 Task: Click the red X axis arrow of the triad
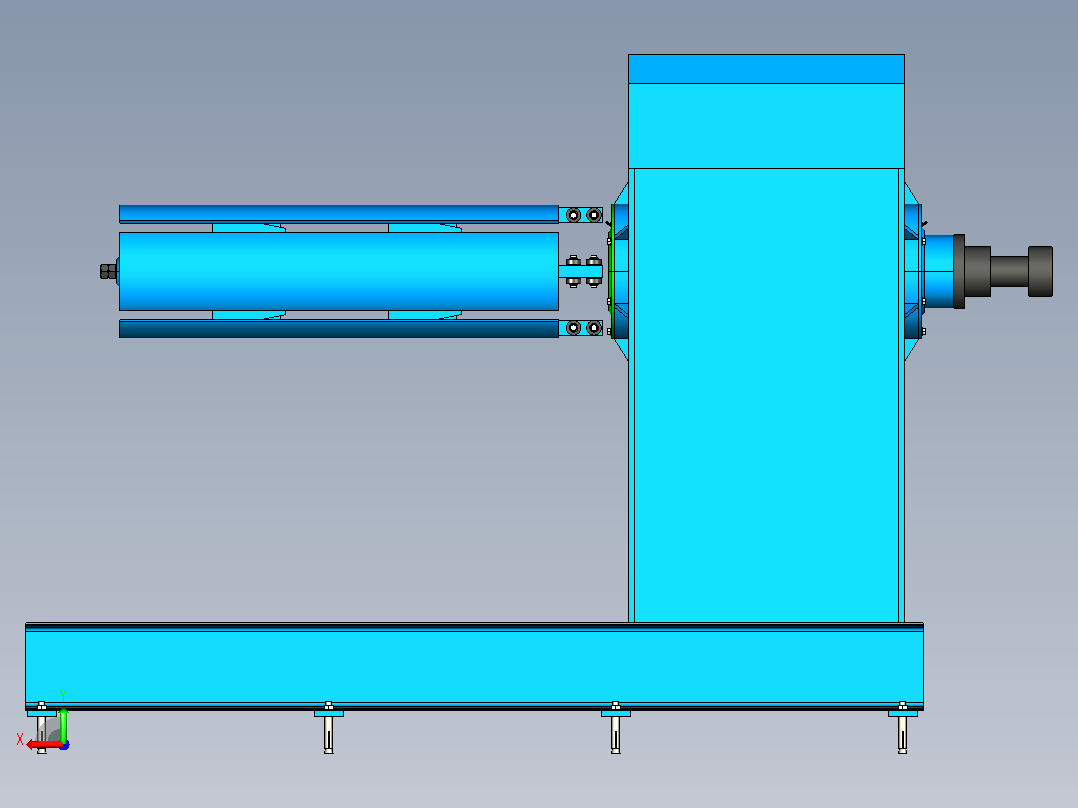click(44, 745)
